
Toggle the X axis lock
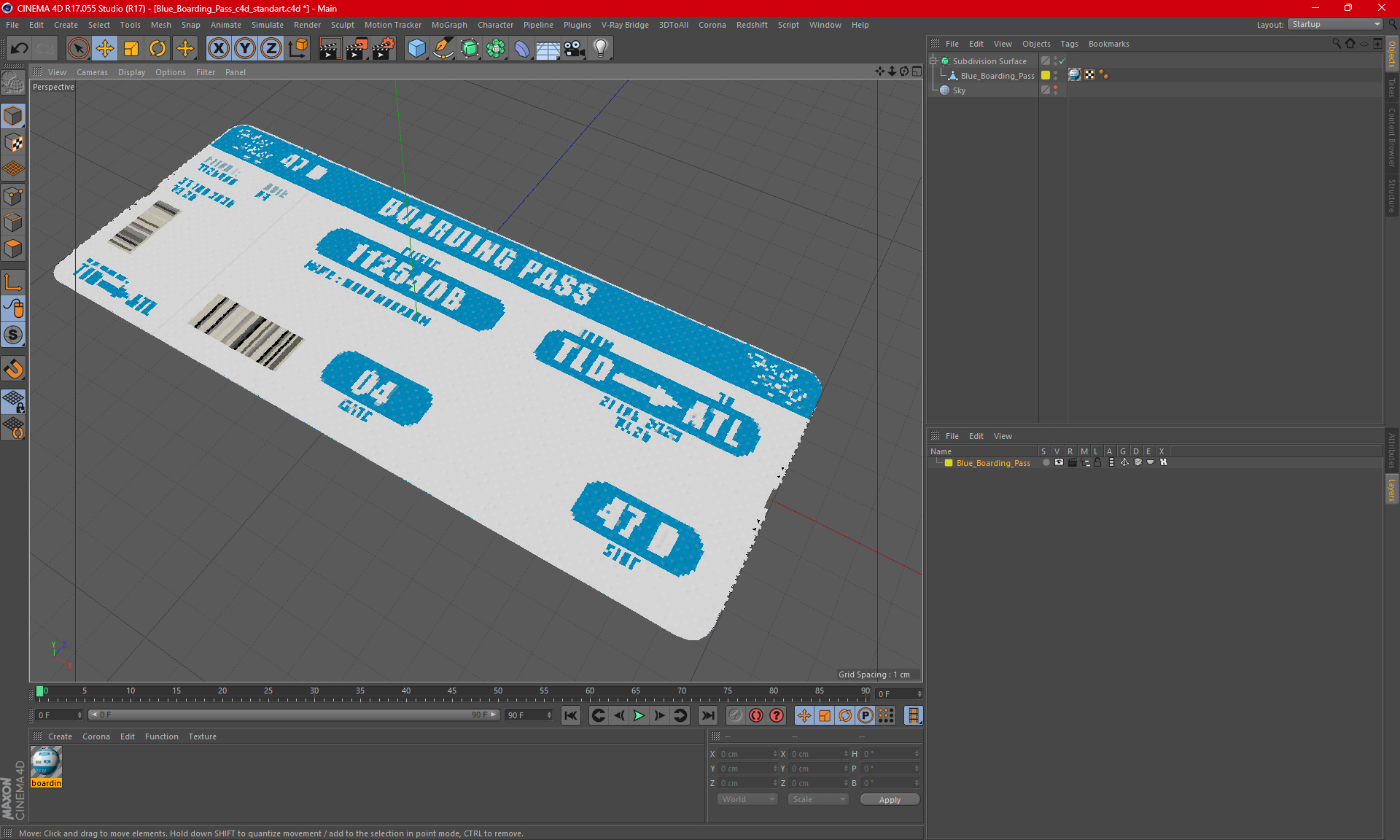218,49
